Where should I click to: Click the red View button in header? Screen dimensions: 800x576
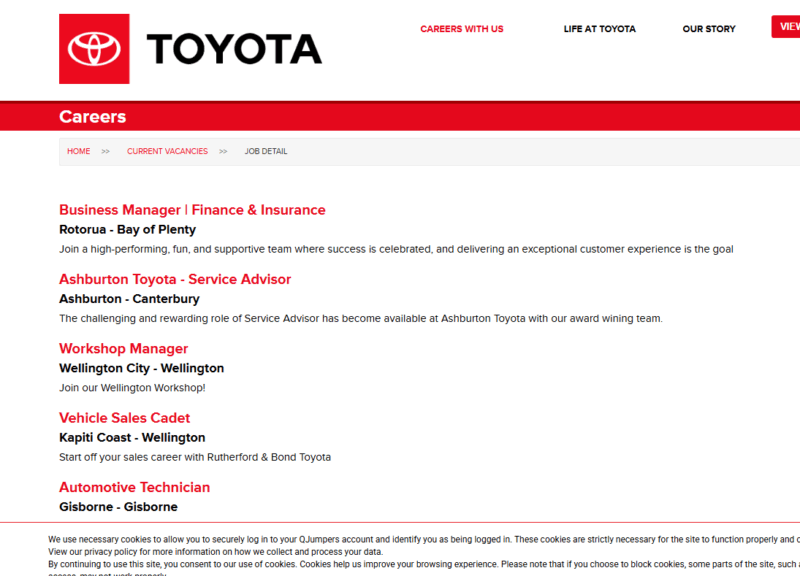point(786,27)
